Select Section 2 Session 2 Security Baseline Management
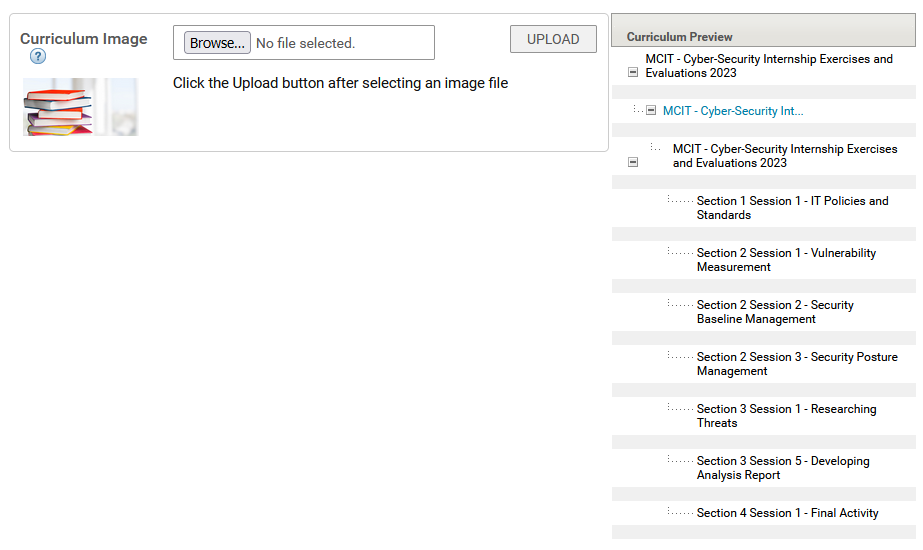This screenshot has width=923, height=550. (x=775, y=312)
